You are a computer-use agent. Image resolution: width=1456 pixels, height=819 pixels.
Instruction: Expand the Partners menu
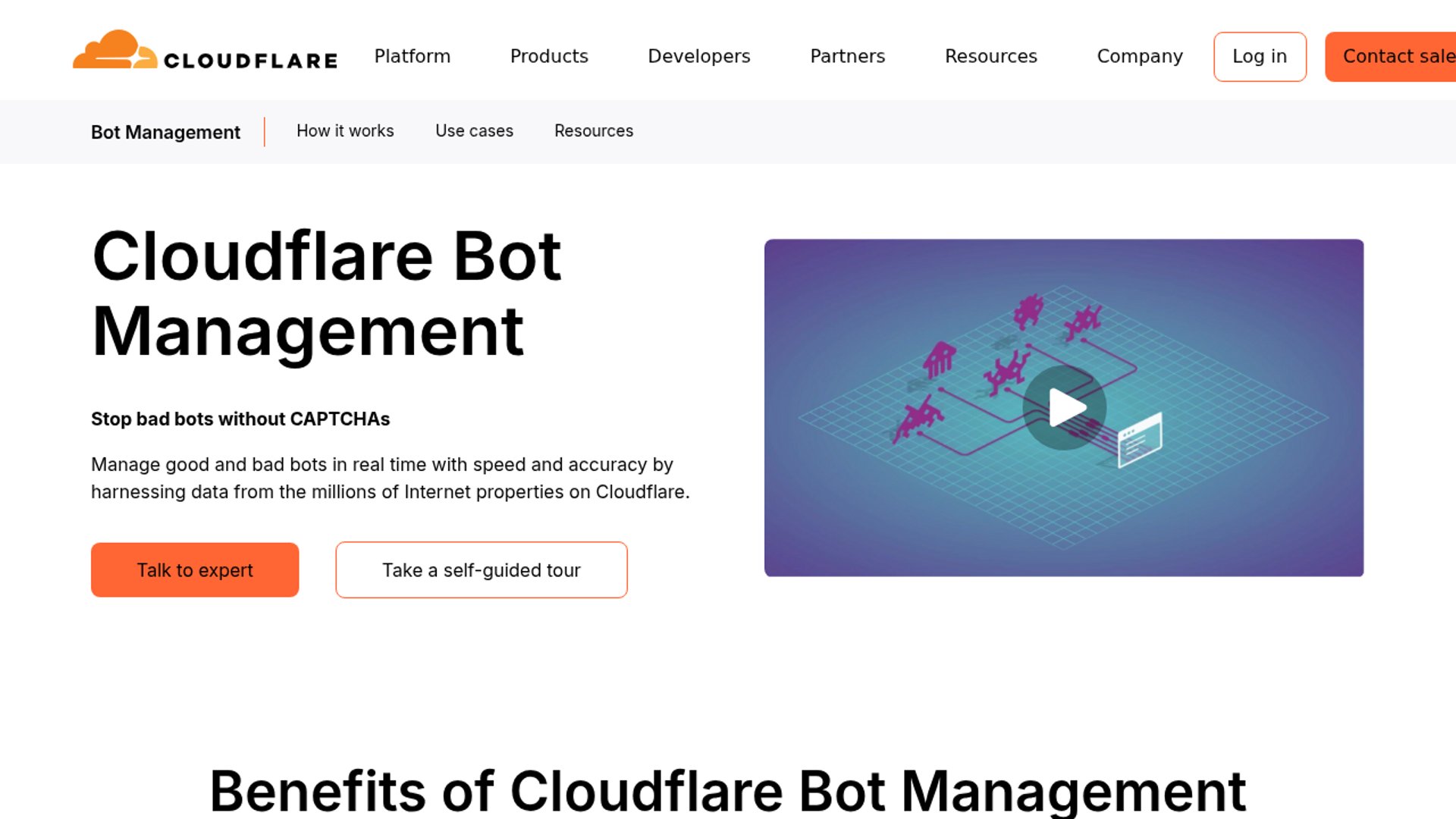[x=847, y=56]
